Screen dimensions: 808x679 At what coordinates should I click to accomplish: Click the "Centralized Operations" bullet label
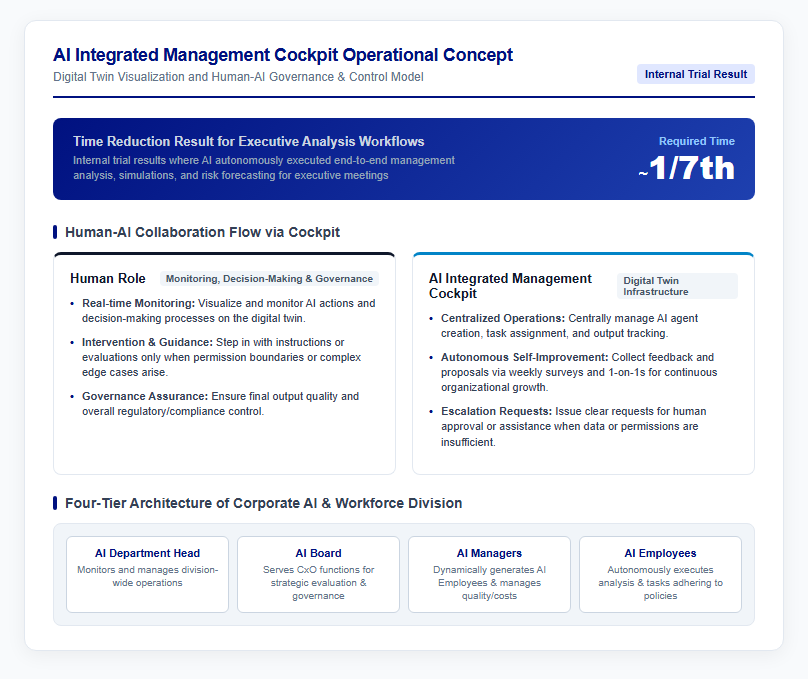click(x=503, y=318)
